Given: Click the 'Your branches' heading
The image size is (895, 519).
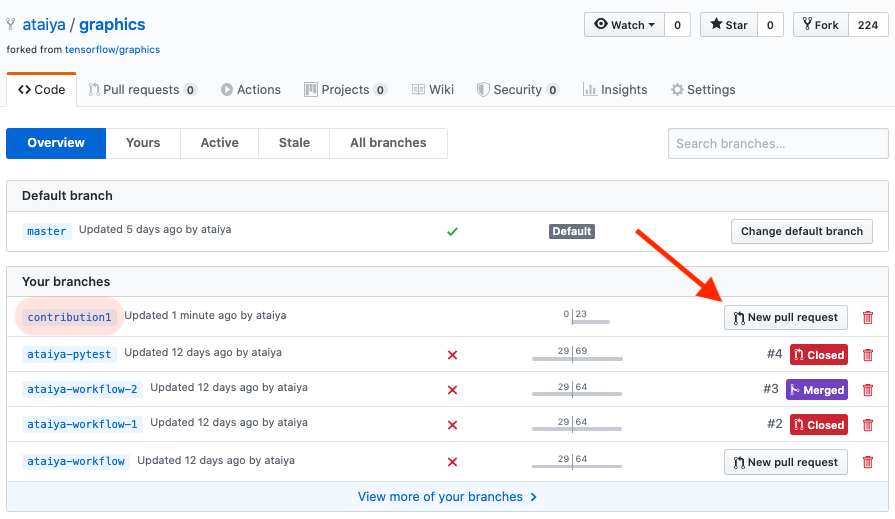Looking at the screenshot, I should pyautogui.click(x=66, y=281).
